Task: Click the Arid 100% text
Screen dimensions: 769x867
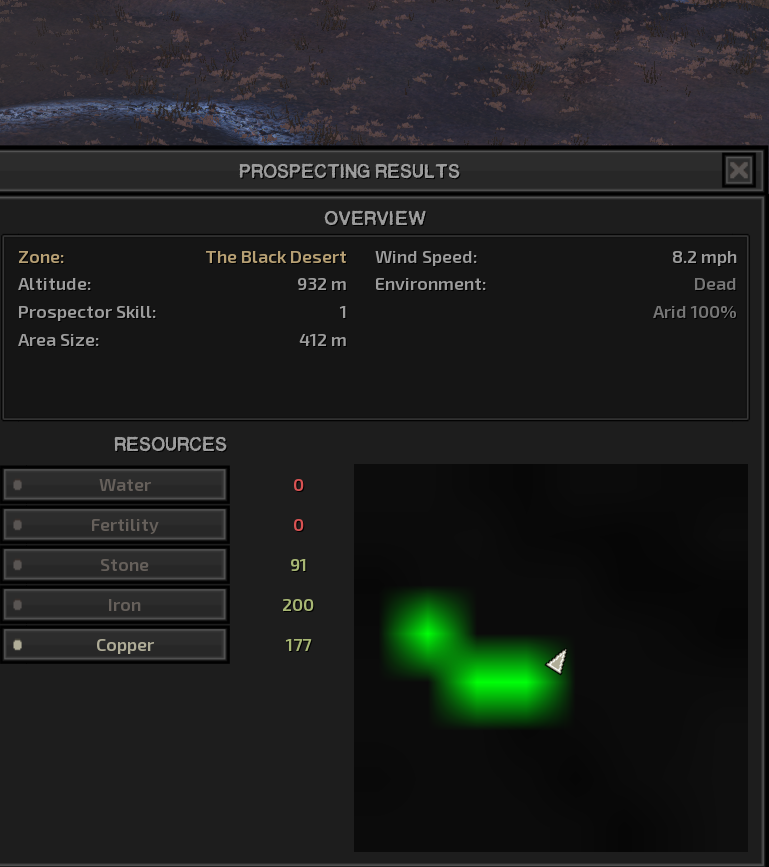Action: pos(694,312)
